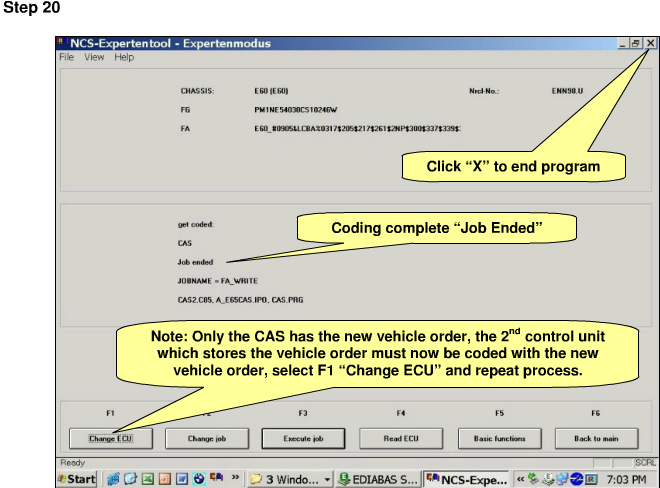Screen dimensions: 660x488
Task: Launch Word from quick launch
Action: 182,479
